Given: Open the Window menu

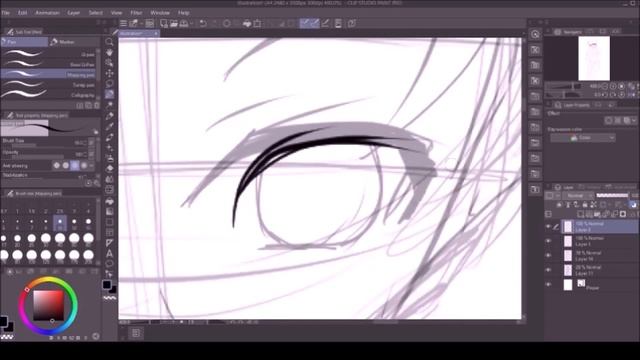Looking at the screenshot, I should coord(160,13).
